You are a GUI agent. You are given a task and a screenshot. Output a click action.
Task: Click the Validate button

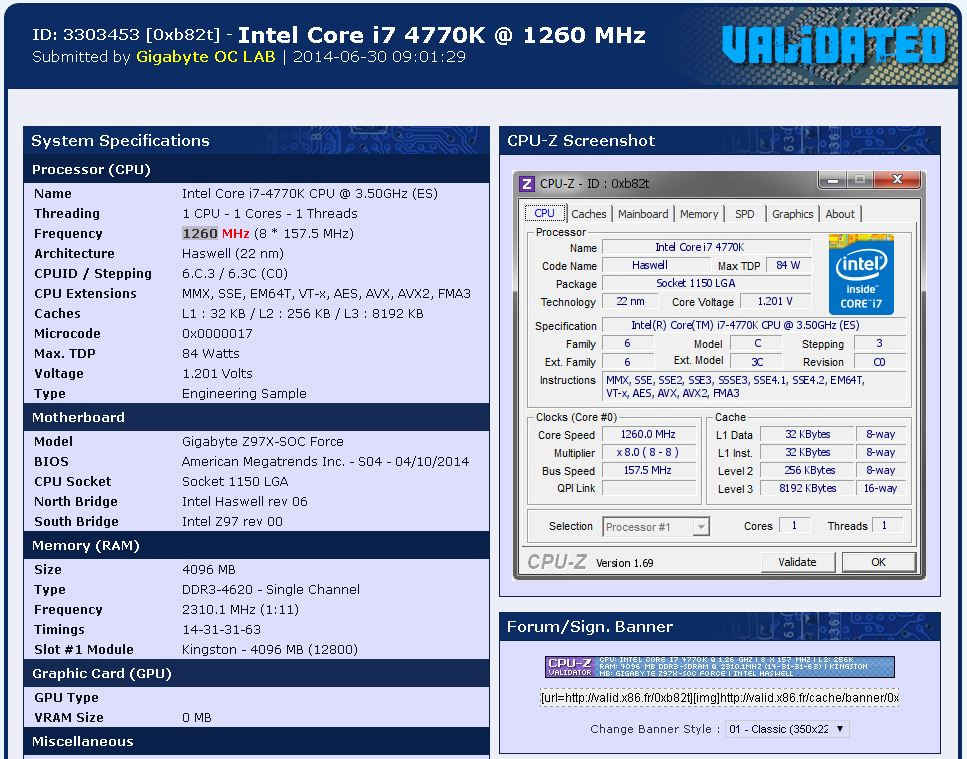[797, 562]
